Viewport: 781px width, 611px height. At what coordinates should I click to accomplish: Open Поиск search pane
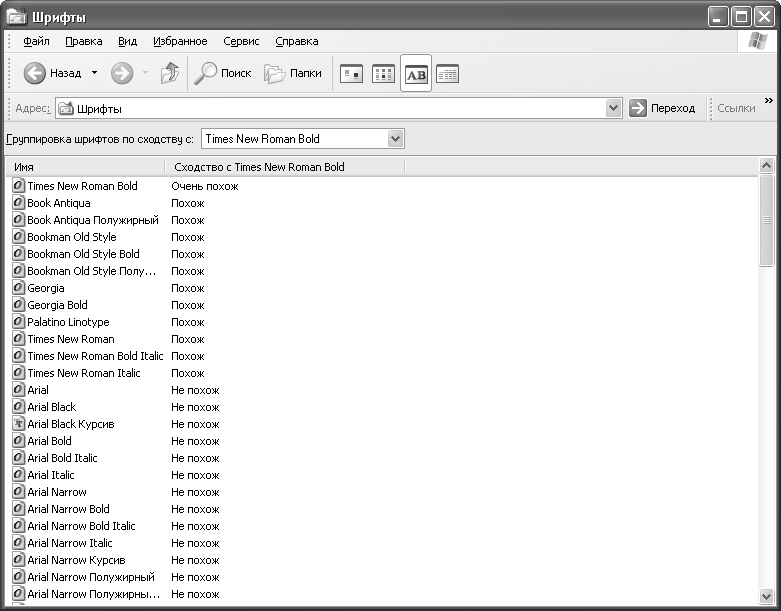coord(223,74)
